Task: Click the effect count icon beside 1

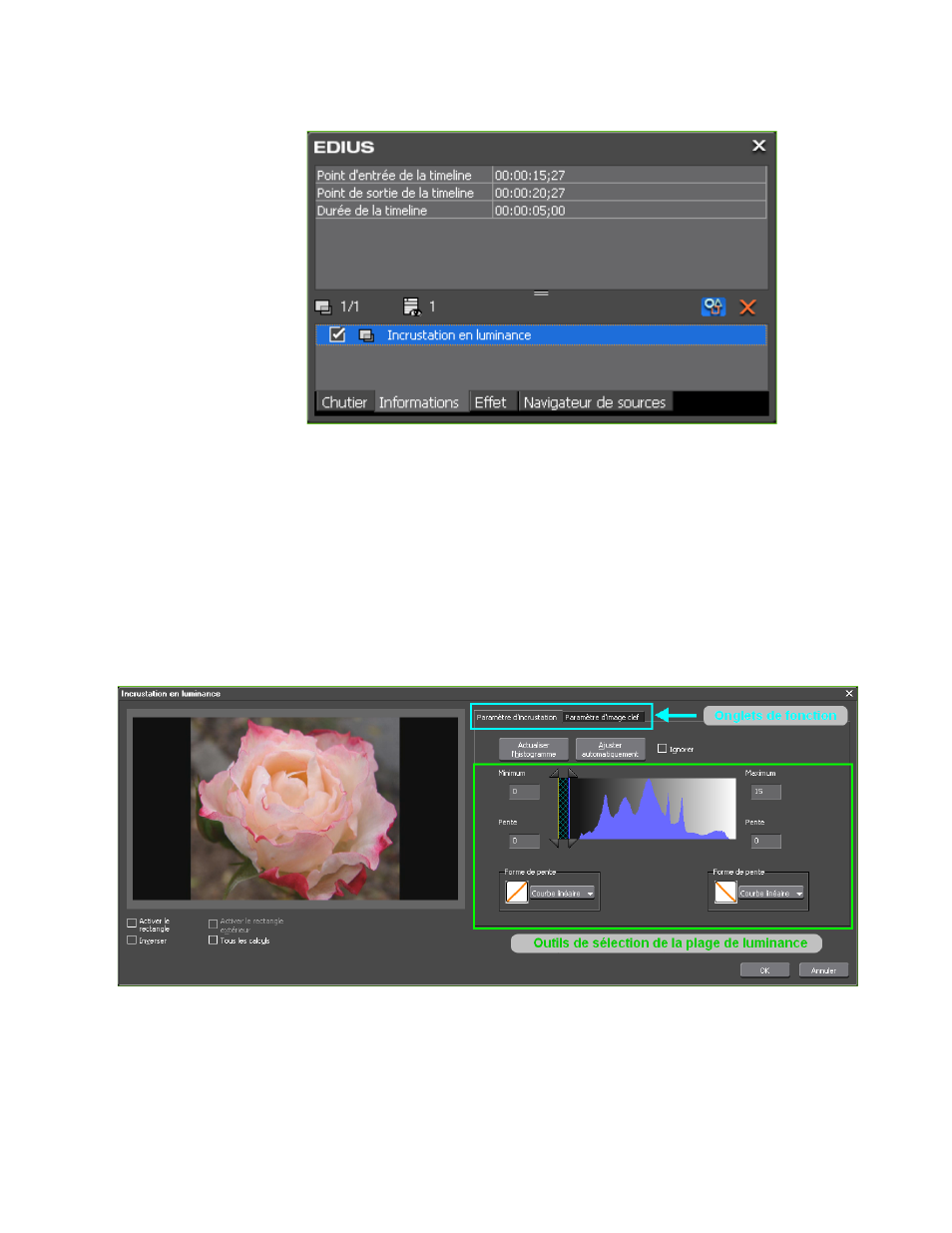Action: click(x=411, y=307)
